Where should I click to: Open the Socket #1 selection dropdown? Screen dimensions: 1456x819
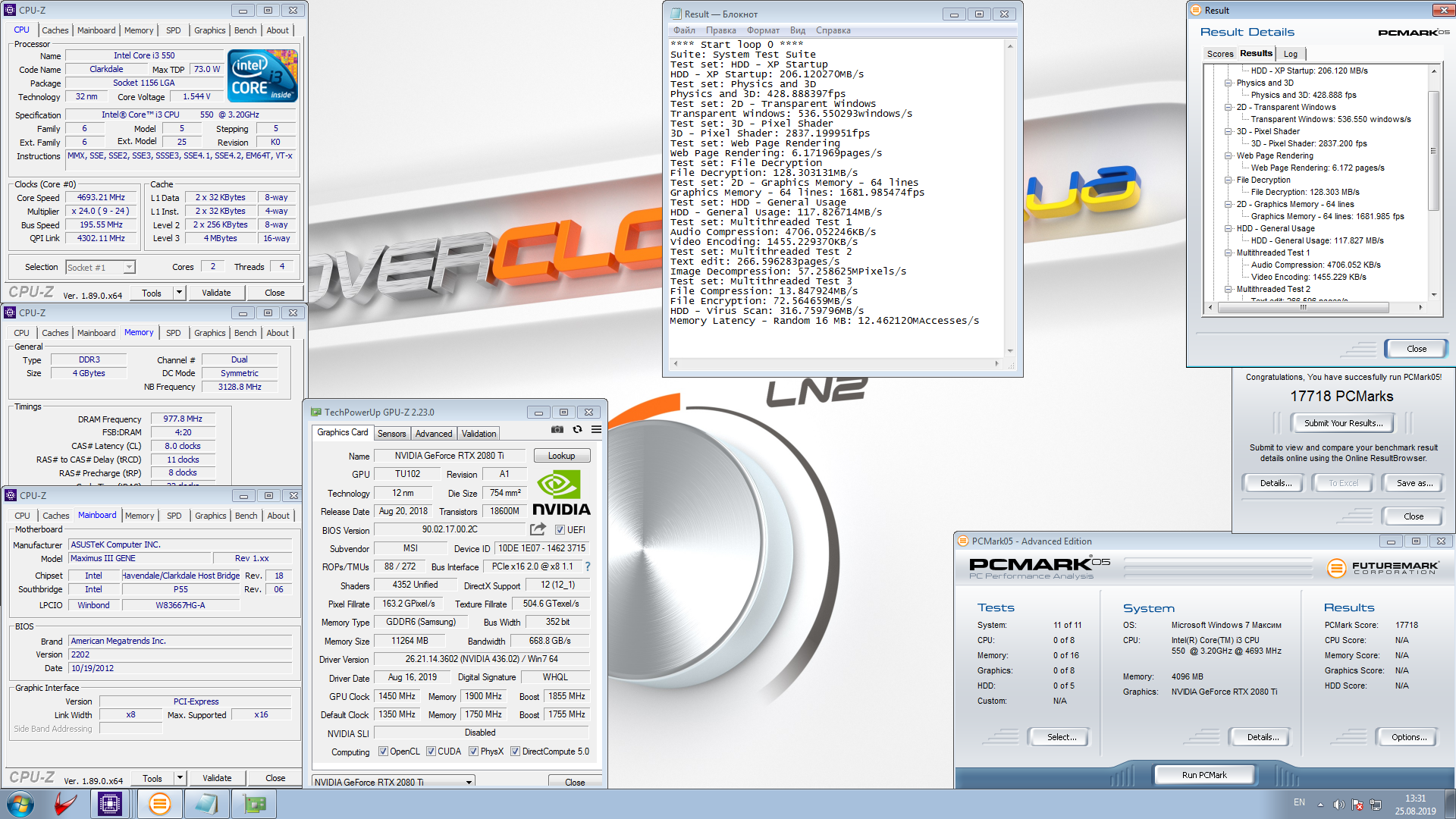coord(100,268)
